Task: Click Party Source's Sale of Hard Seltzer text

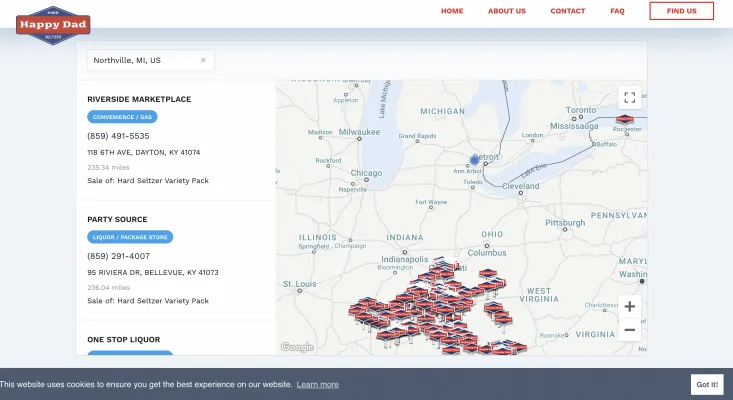Action: [x=148, y=301]
